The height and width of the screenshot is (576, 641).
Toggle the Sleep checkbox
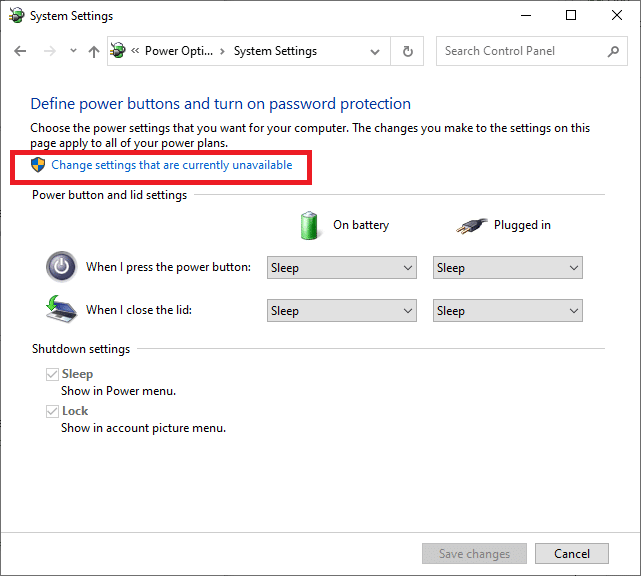click(52, 374)
